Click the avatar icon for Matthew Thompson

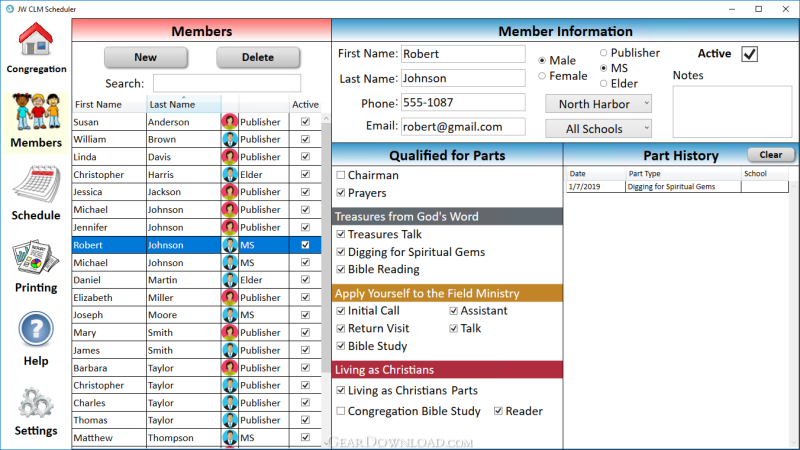[x=230, y=438]
